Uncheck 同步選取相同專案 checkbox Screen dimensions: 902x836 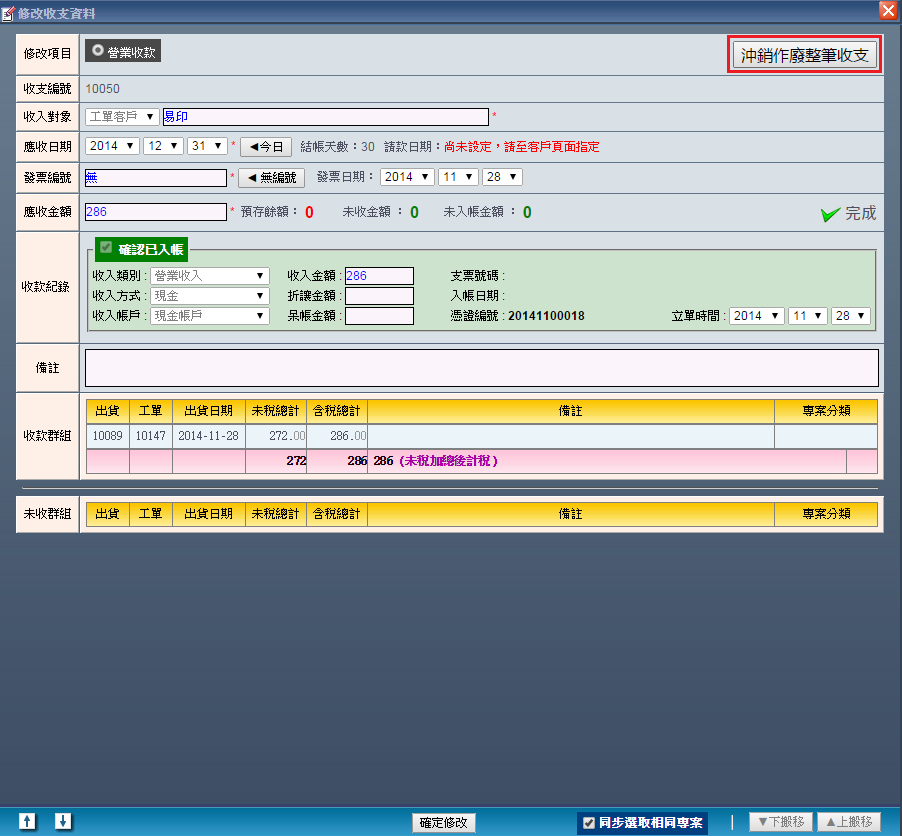[589, 822]
